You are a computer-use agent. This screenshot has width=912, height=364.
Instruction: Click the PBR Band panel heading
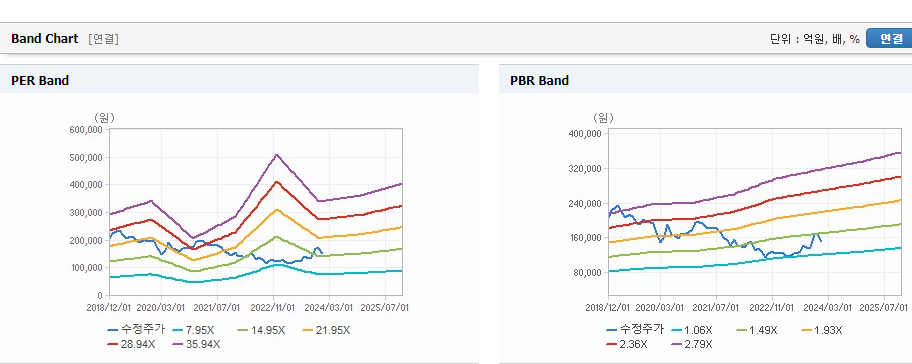coord(539,81)
